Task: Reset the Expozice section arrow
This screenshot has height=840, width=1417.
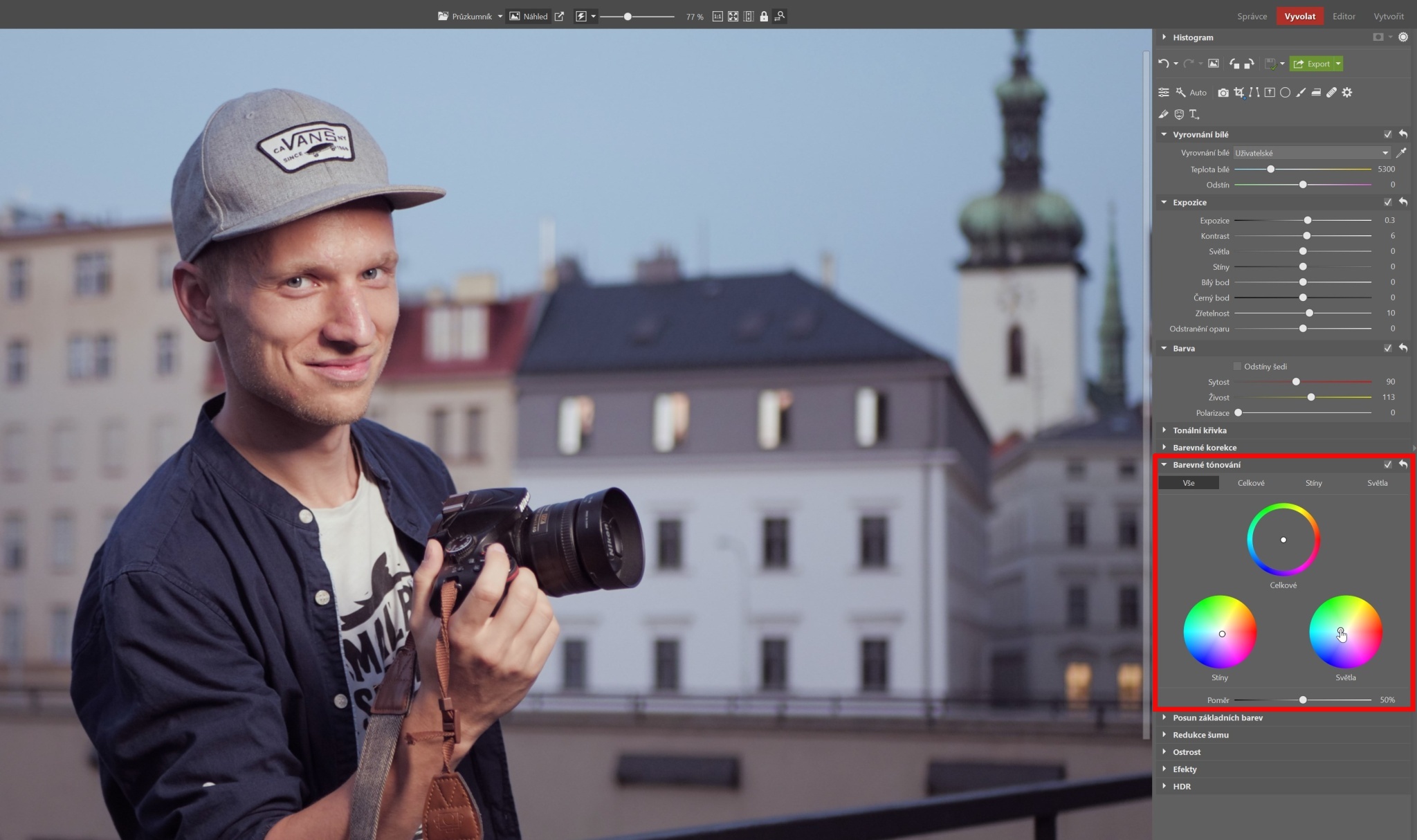Action: (x=1403, y=202)
